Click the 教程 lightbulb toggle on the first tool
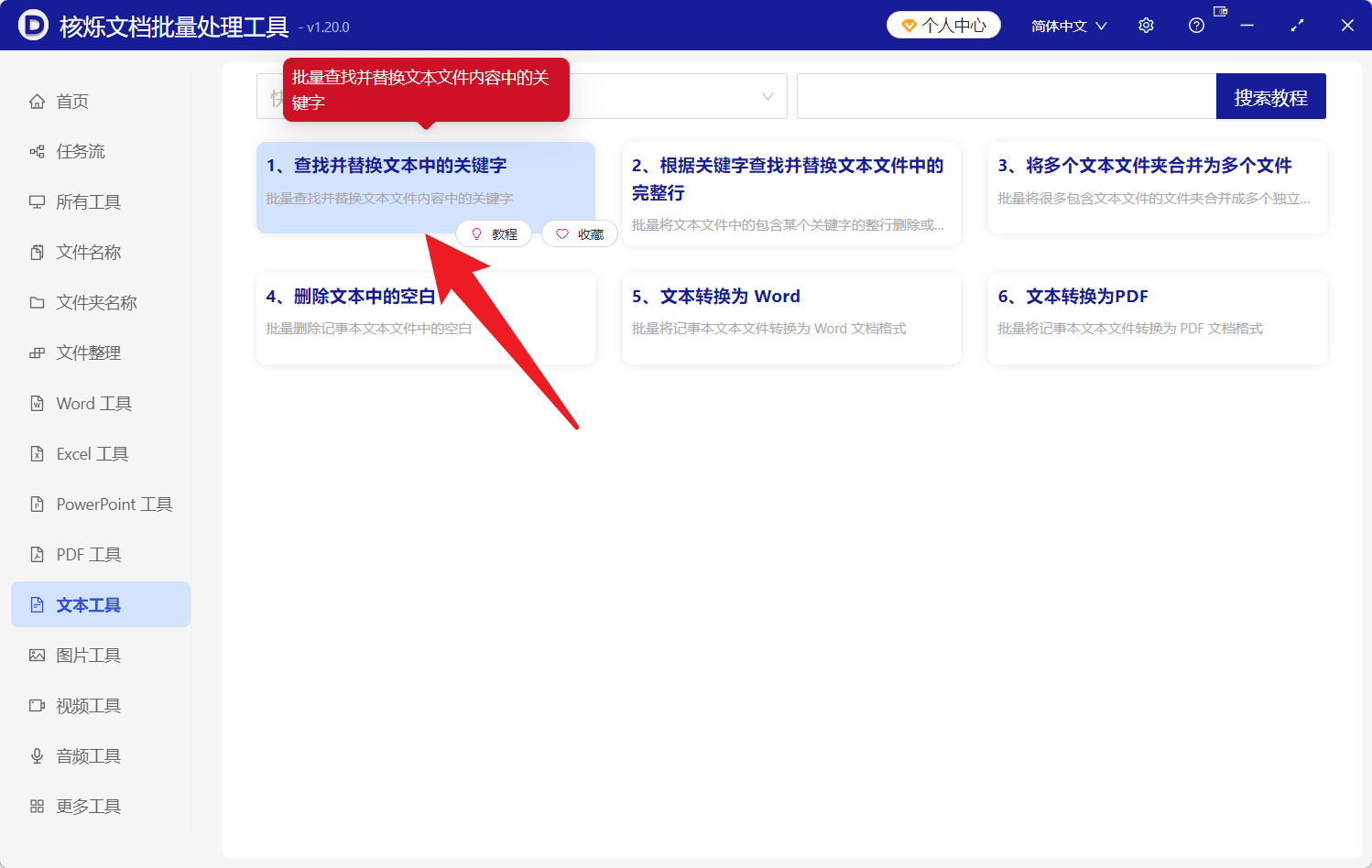1372x868 pixels. (x=494, y=233)
